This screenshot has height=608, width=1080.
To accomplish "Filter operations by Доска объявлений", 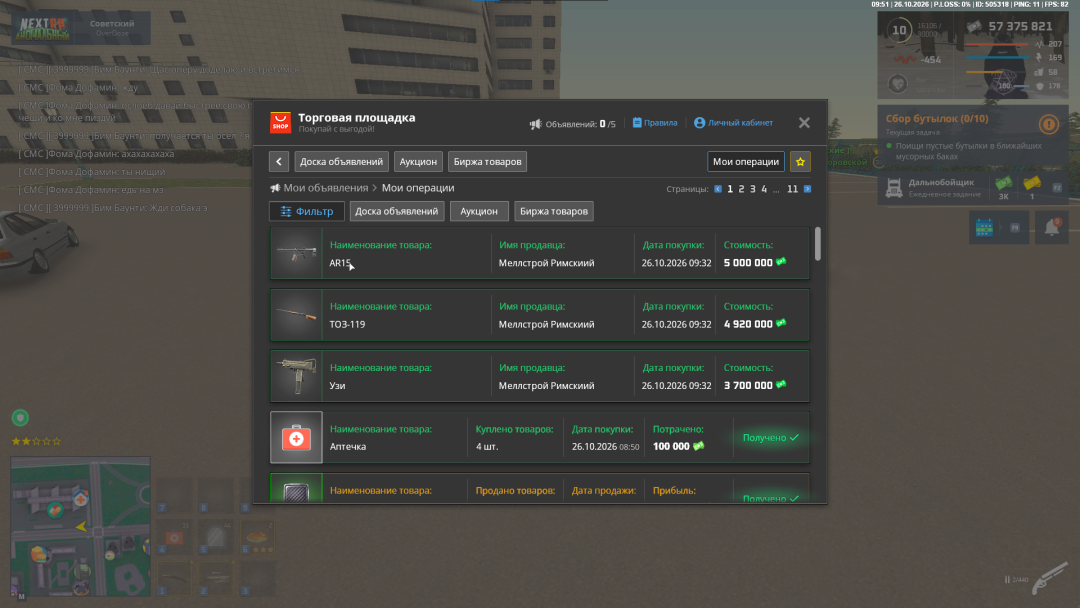I will click(397, 211).
